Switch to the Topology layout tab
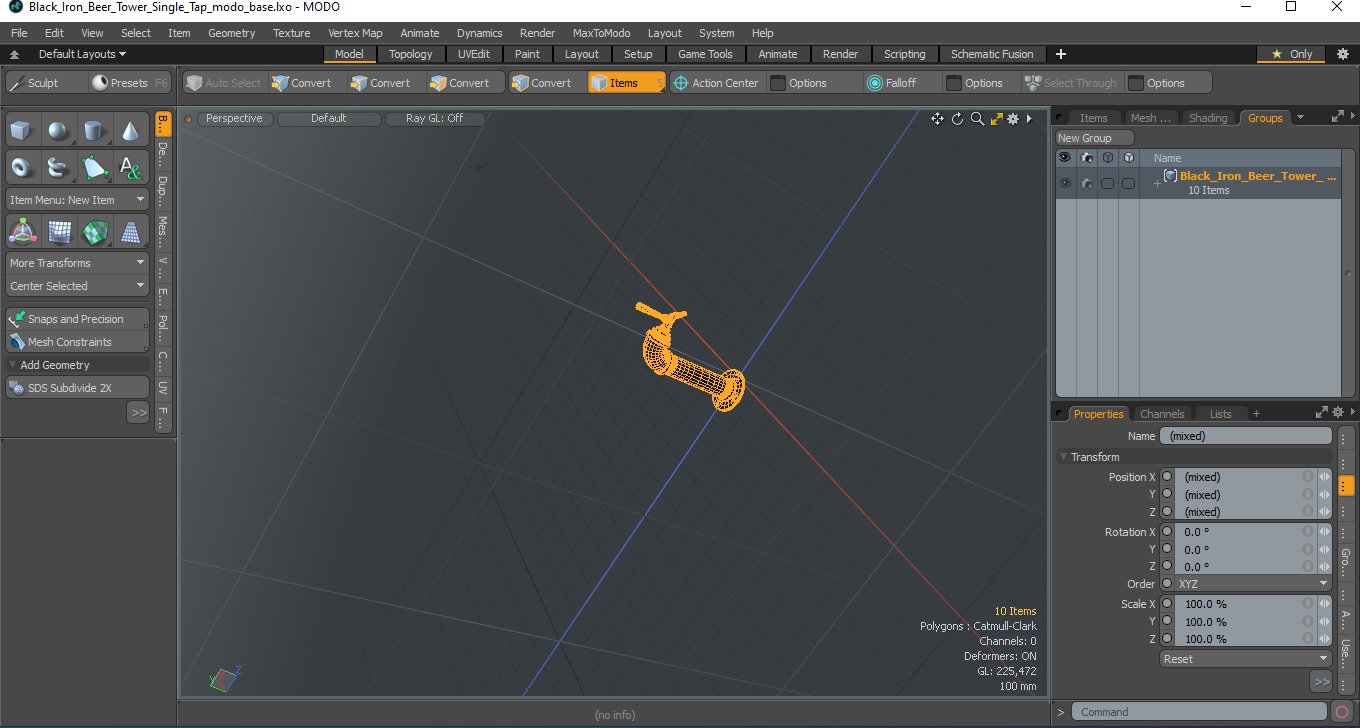Screen dimensions: 1360x728 point(411,54)
